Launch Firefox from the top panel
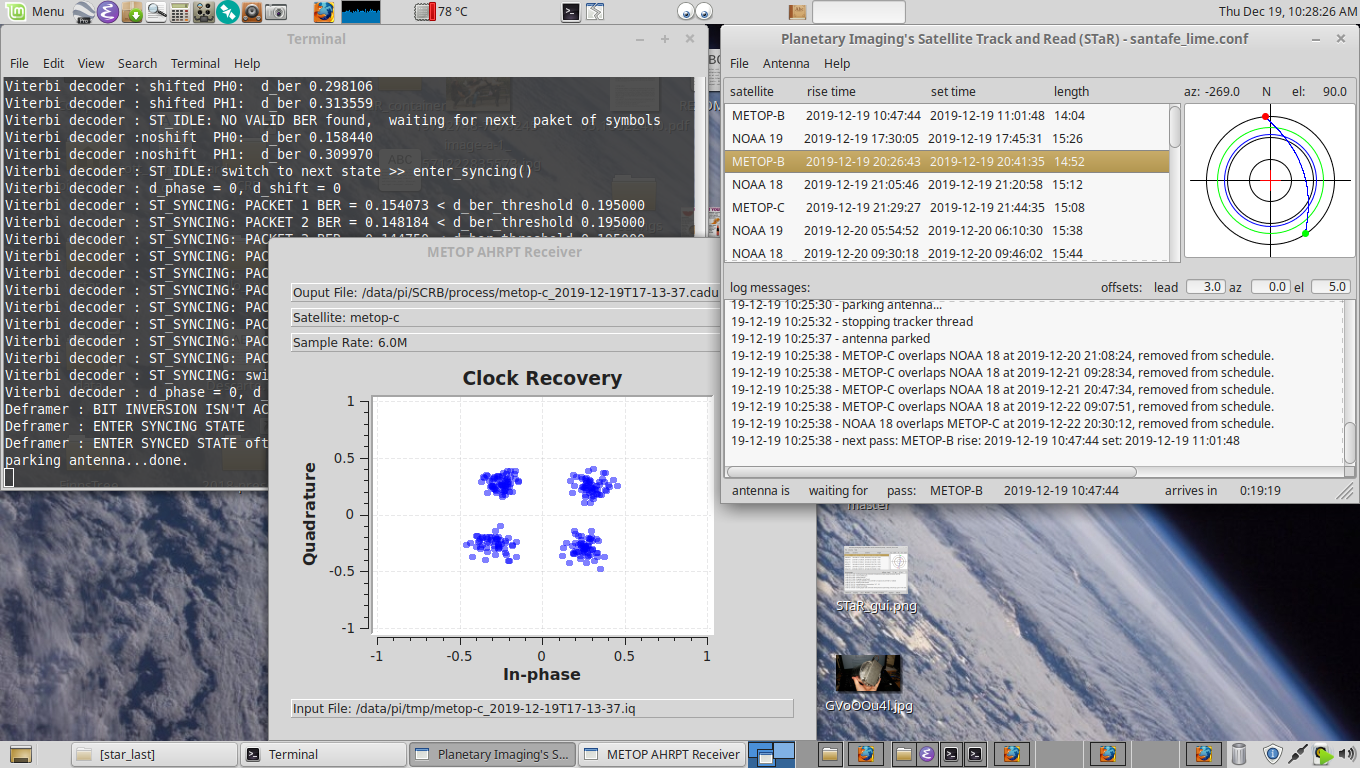 click(x=323, y=12)
